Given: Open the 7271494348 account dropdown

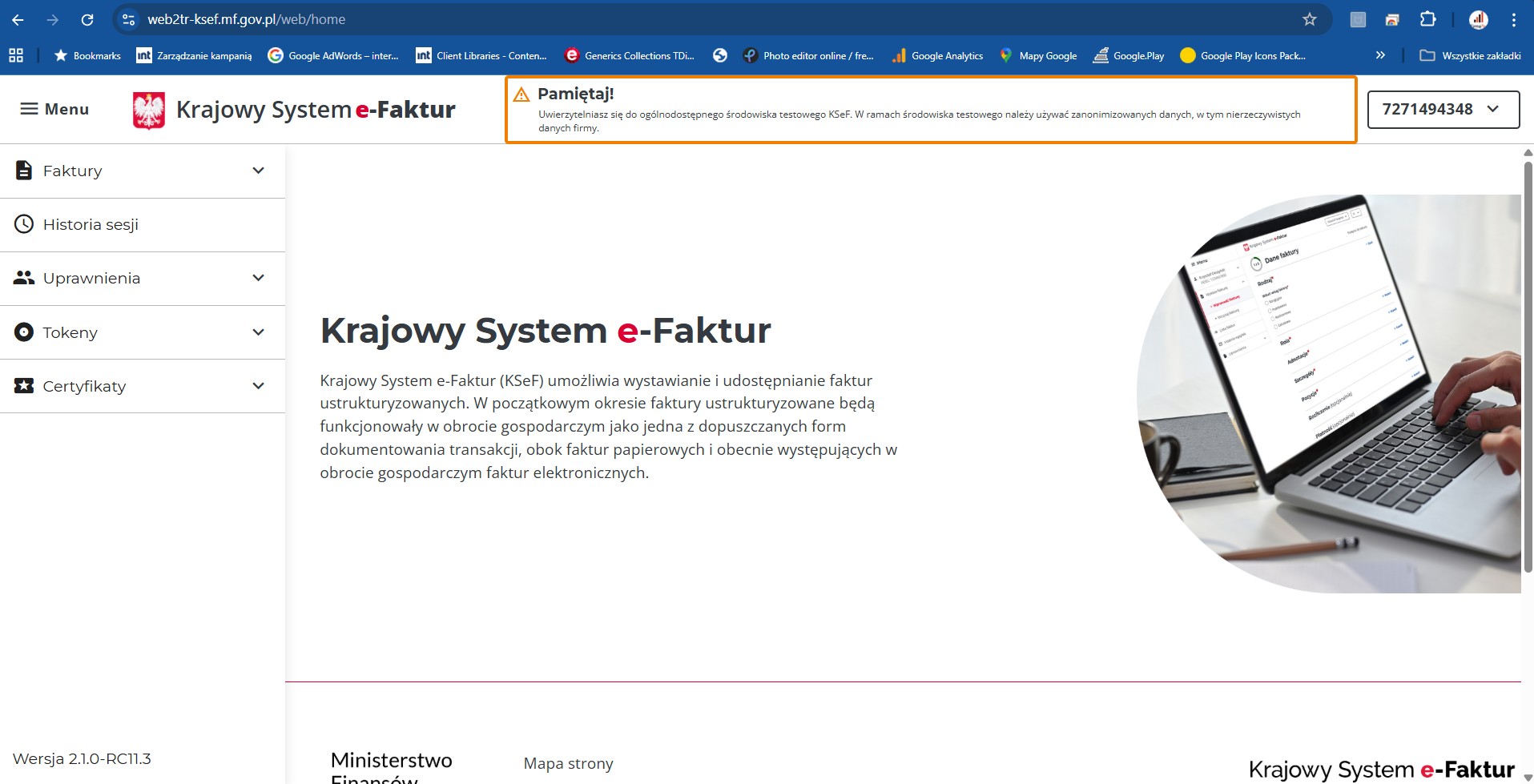Looking at the screenshot, I should (1442, 110).
